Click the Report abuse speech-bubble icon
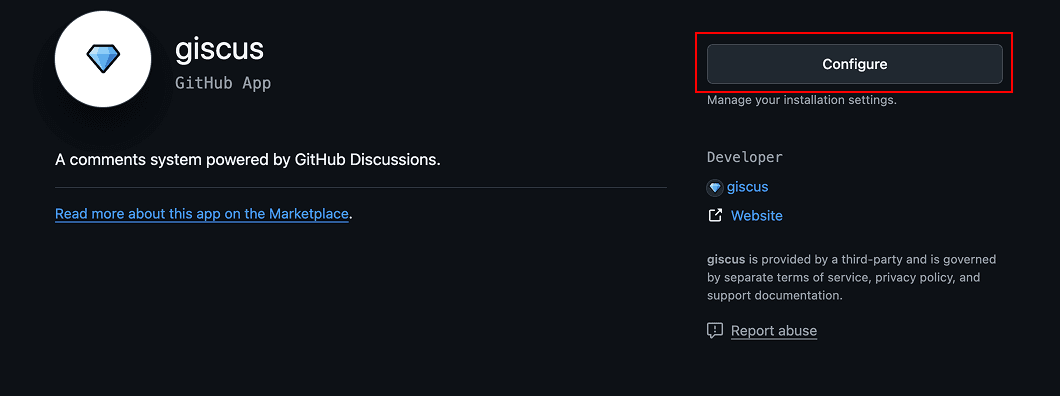Image resolution: width=1060 pixels, height=396 pixels. (x=715, y=330)
